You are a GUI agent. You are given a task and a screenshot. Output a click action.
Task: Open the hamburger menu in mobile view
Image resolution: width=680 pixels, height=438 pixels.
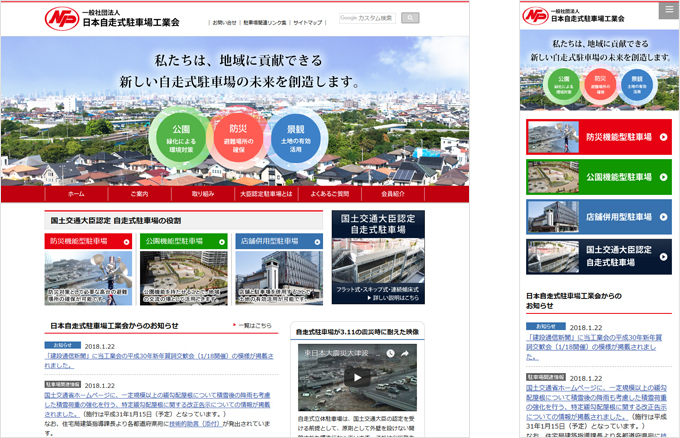coord(668,10)
